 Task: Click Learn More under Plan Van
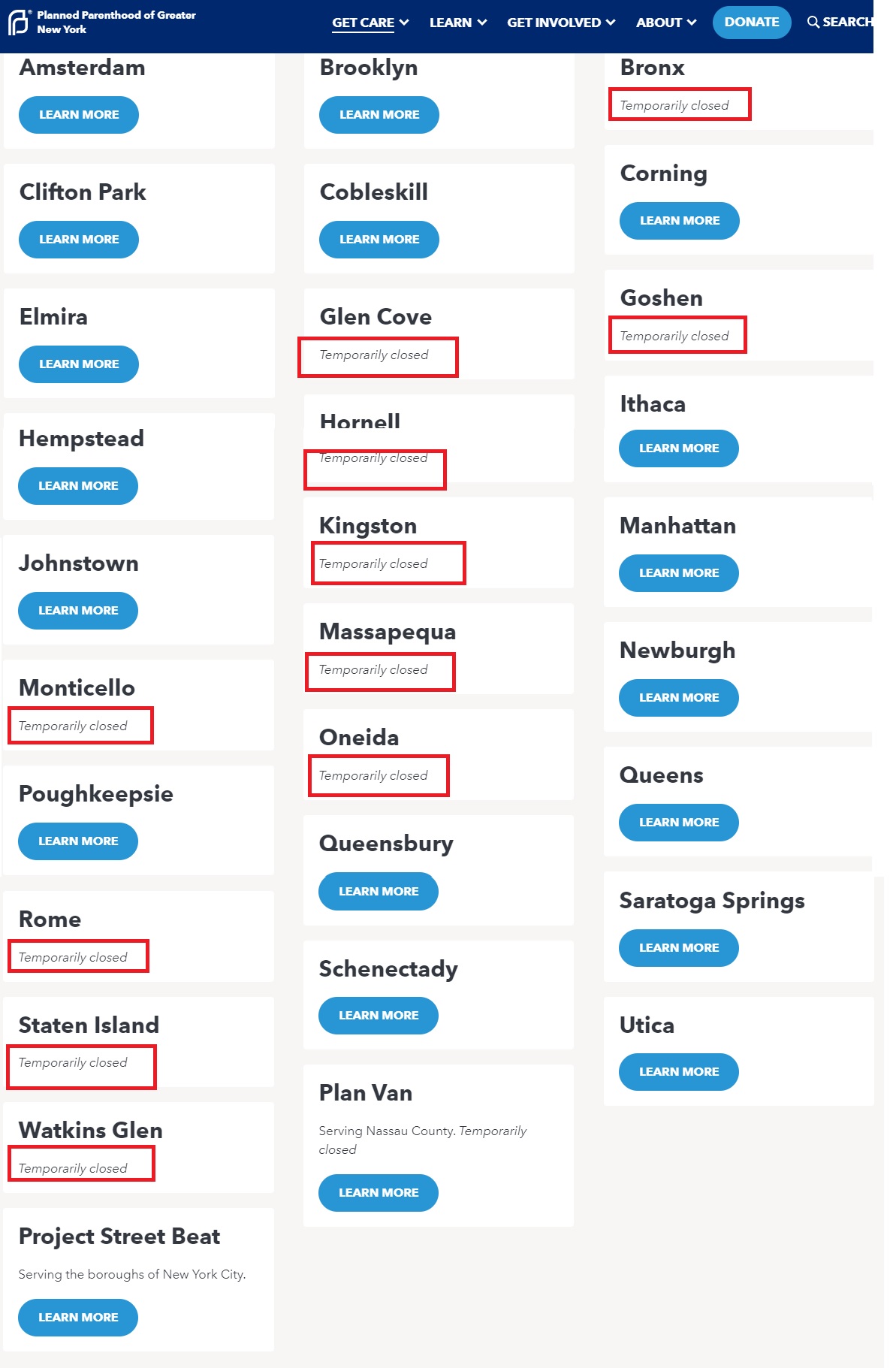pos(379,1193)
